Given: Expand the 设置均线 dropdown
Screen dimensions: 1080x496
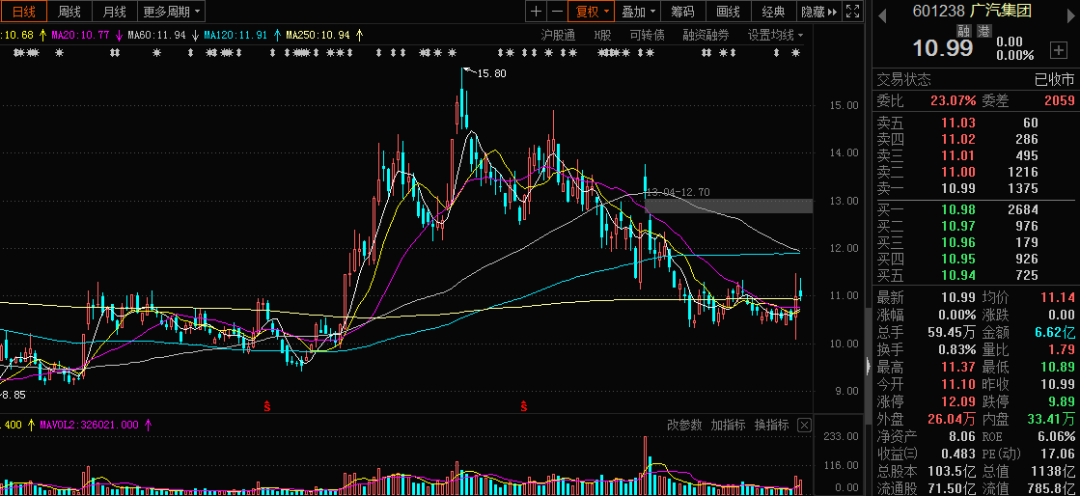Looking at the screenshot, I should point(776,34).
